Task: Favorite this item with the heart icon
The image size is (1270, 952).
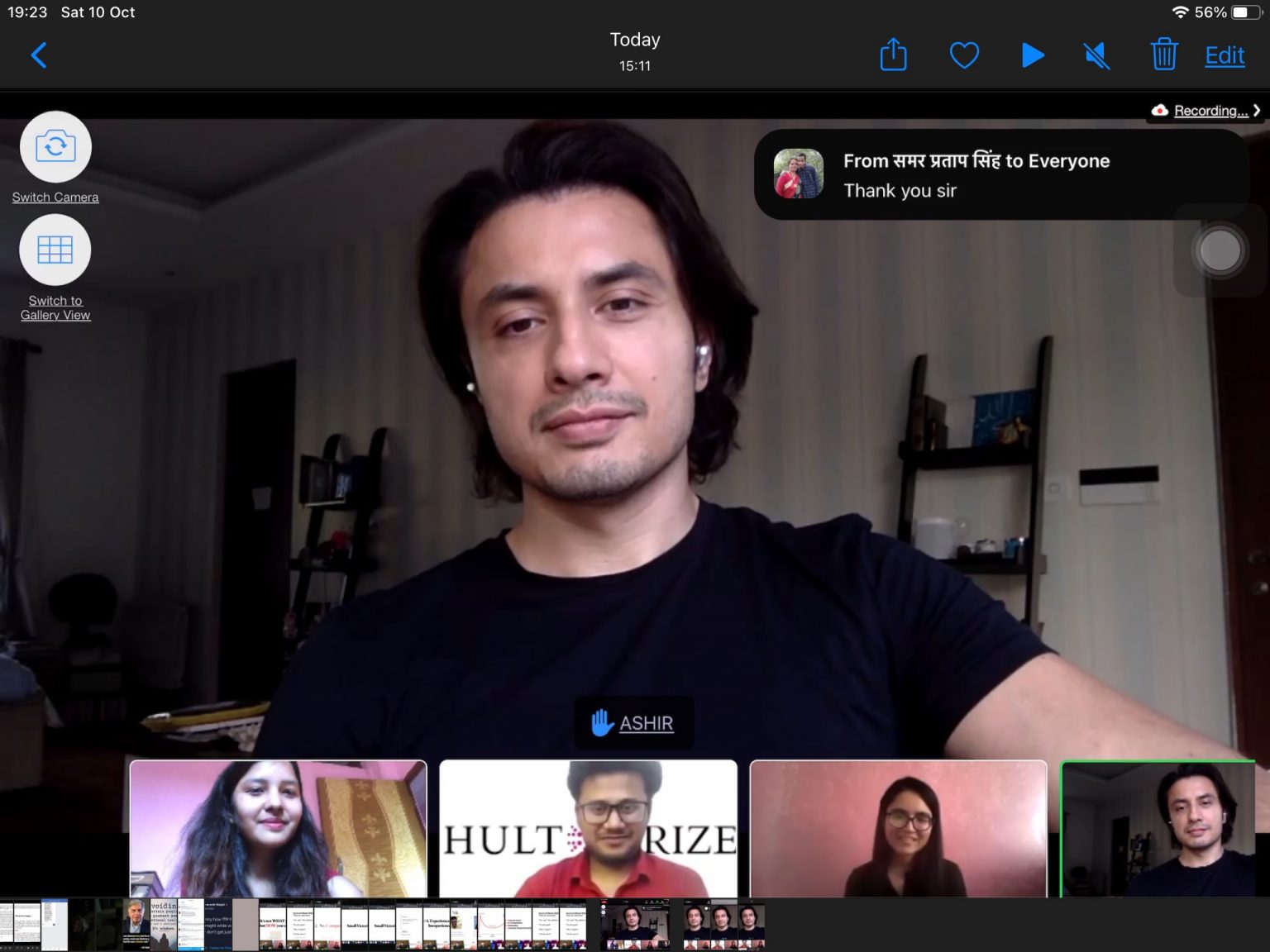Action: pyautogui.click(x=964, y=55)
